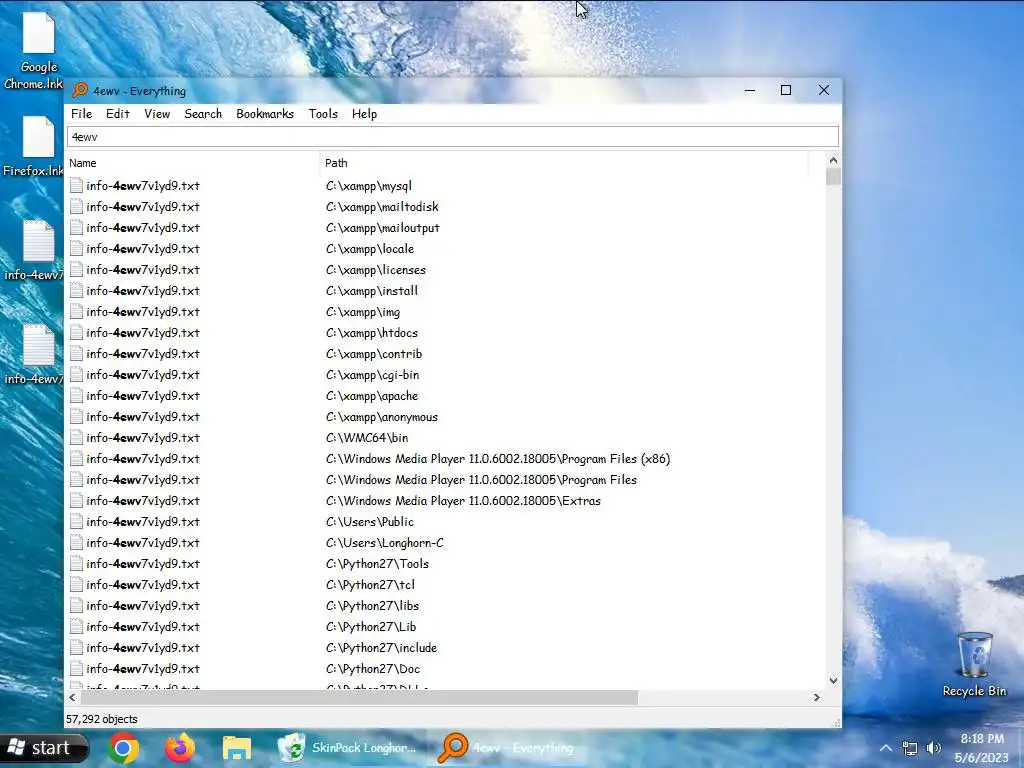
Task: Select the Firefox.lnk desktop icon
Action: click(36, 147)
